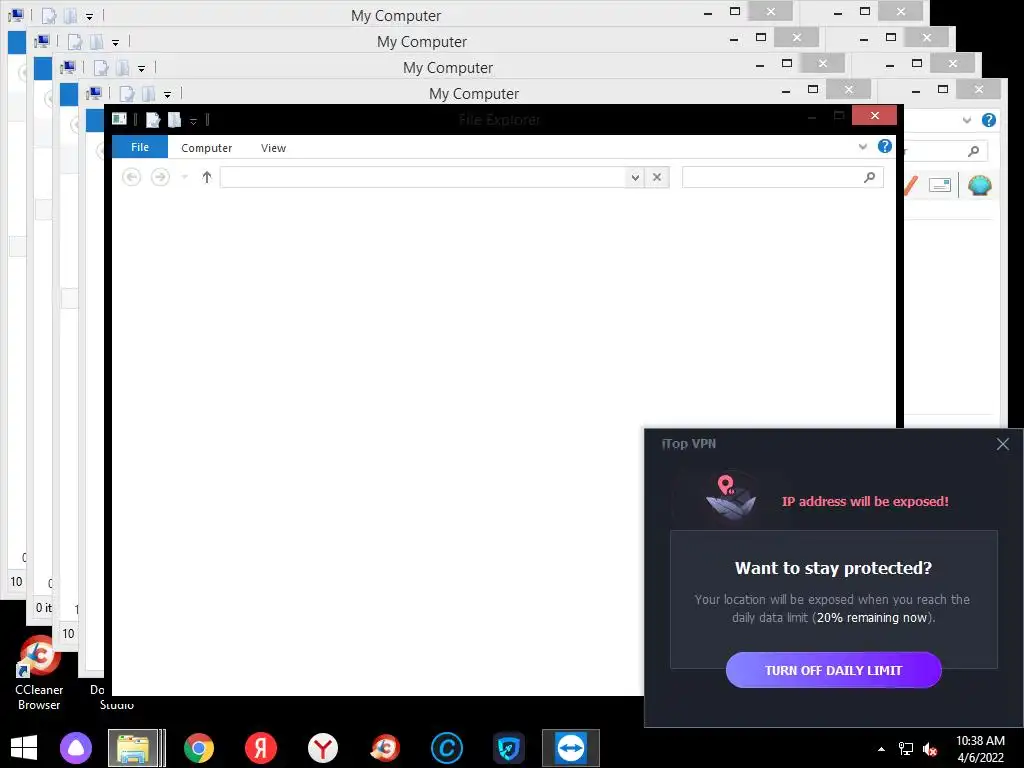Image resolution: width=1024 pixels, height=768 pixels.
Task: Click the network icon in system tray
Action: point(906,749)
